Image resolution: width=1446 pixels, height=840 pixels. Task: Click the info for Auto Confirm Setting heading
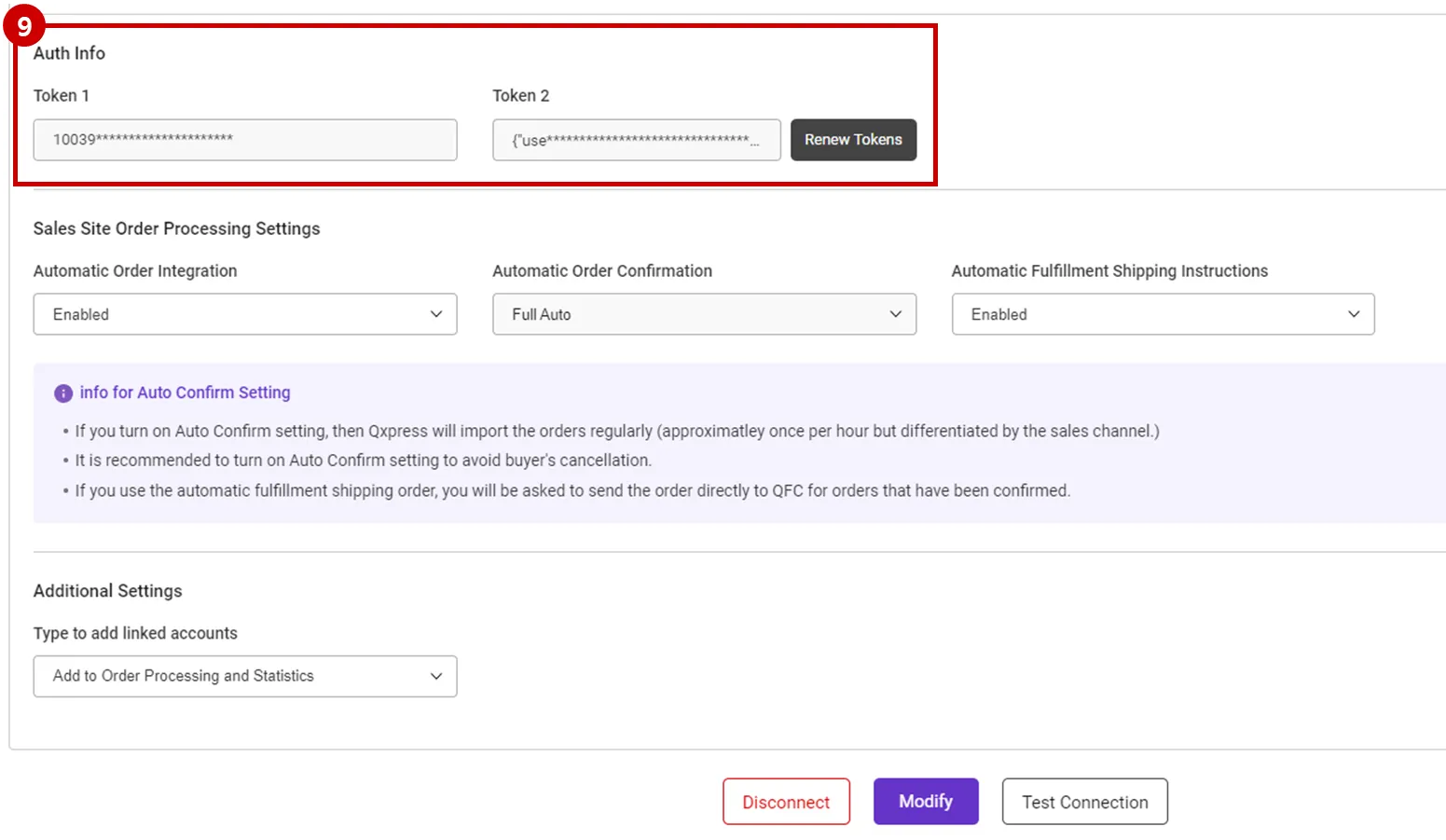[185, 392]
